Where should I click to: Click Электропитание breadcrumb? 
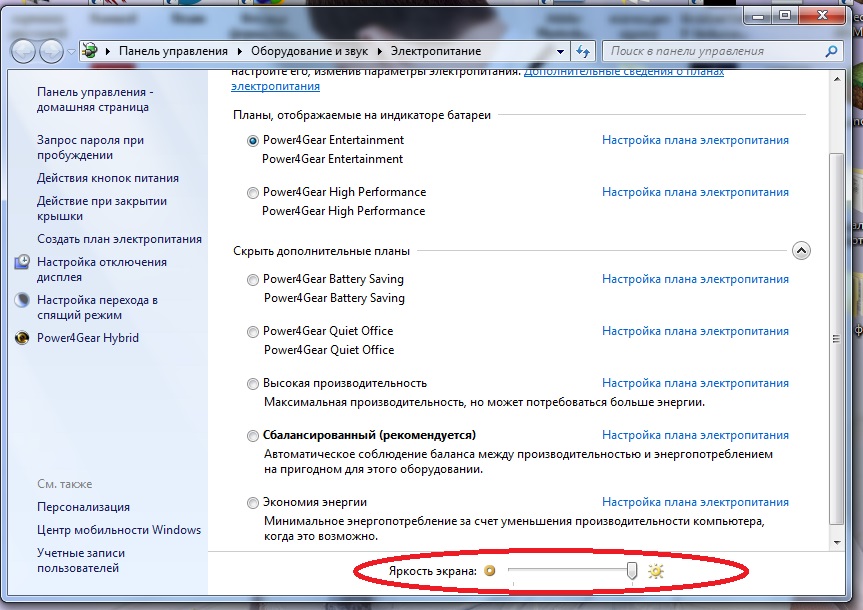[436, 51]
